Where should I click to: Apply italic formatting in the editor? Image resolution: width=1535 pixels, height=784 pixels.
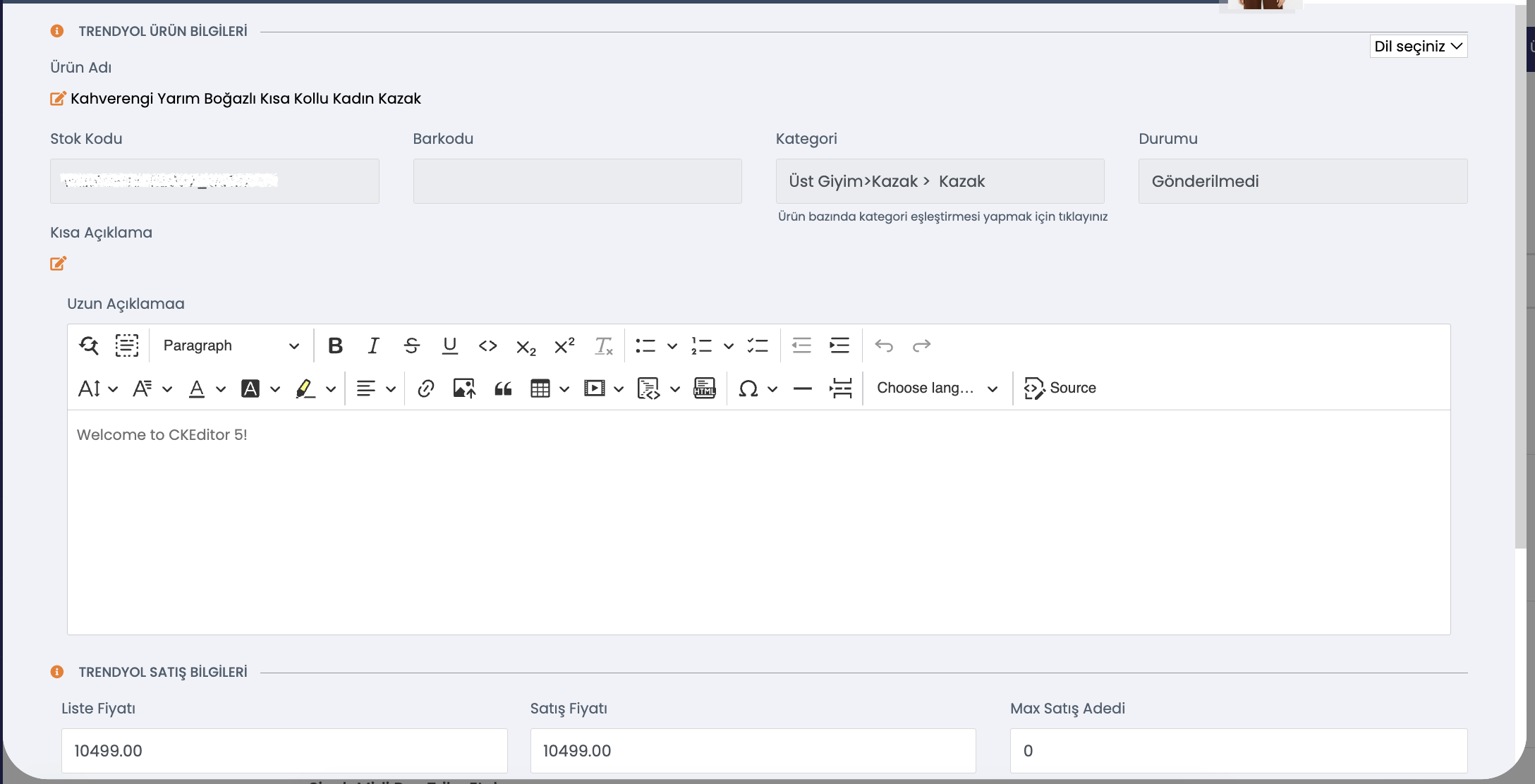[x=373, y=345]
